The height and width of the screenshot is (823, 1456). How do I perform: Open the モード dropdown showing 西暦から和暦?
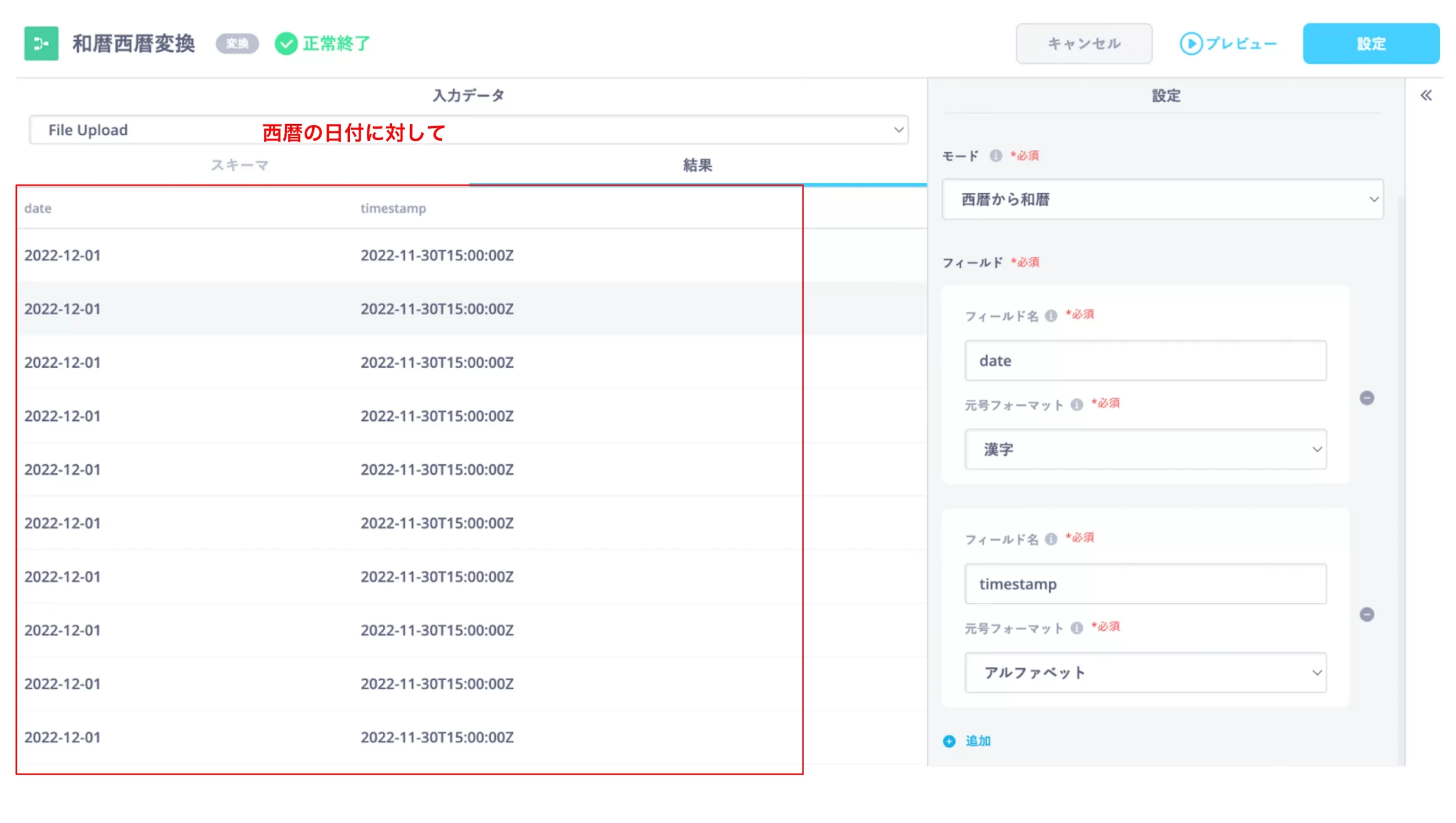(1162, 200)
